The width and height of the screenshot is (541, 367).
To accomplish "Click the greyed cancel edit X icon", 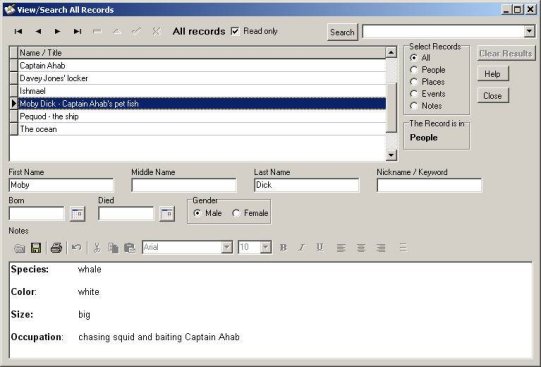I will tap(156, 31).
